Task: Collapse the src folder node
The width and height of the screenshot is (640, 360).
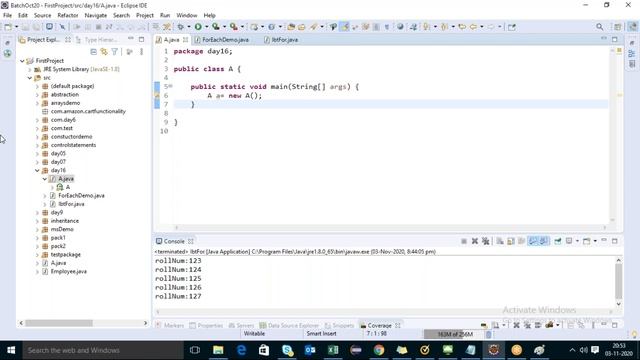Action: (30, 78)
